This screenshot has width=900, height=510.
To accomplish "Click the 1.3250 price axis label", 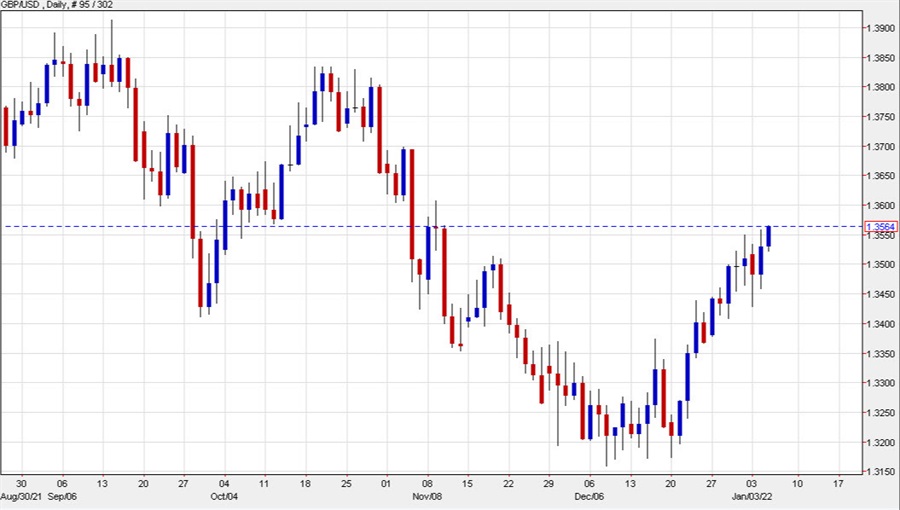I will pyautogui.click(x=881, y=413).
